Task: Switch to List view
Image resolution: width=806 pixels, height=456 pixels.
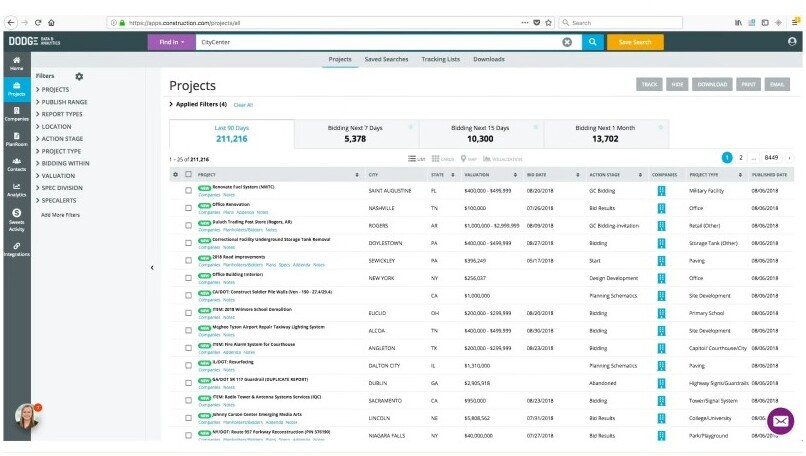Action: (416, 159)
